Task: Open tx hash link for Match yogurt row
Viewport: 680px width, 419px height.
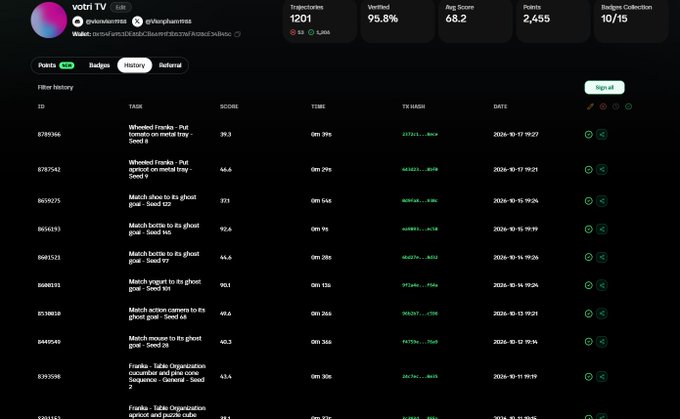Action: pos(420,285)
